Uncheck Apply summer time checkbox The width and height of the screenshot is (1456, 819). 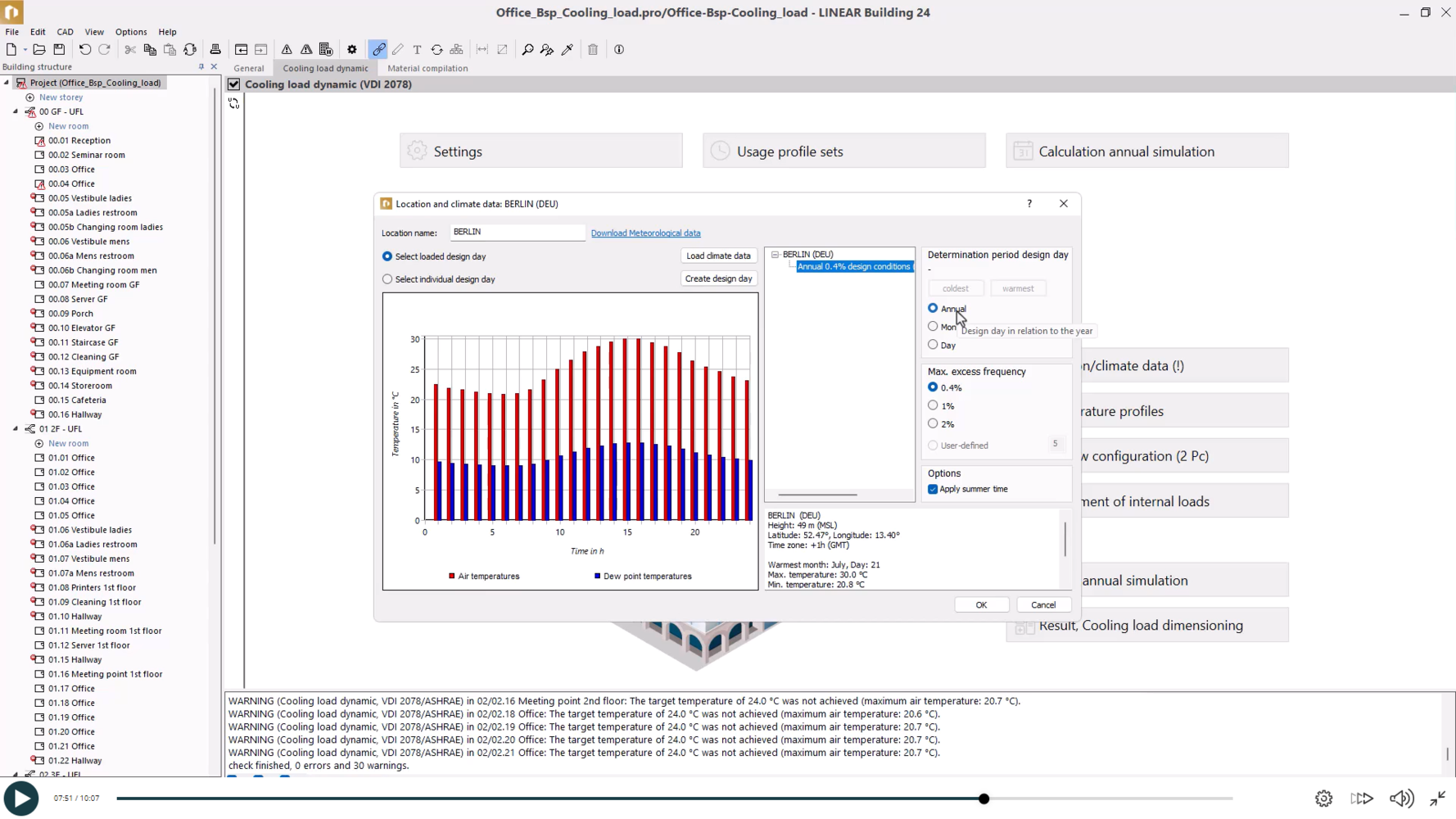(x=933, y=489)
